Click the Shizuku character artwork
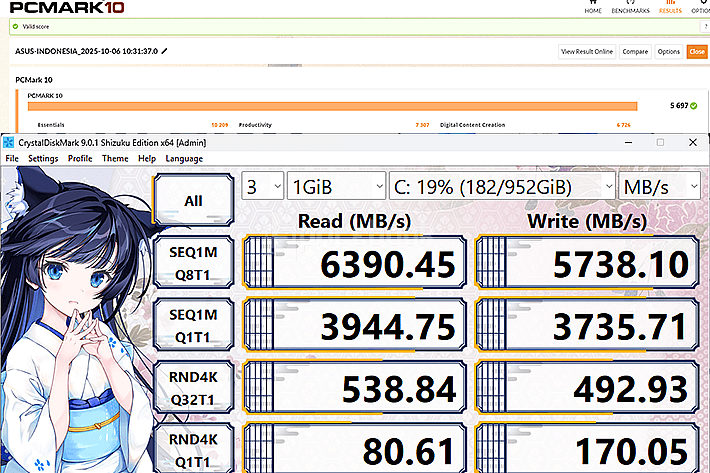The width and height of the screenshot is (710, 473). point(76,320)
